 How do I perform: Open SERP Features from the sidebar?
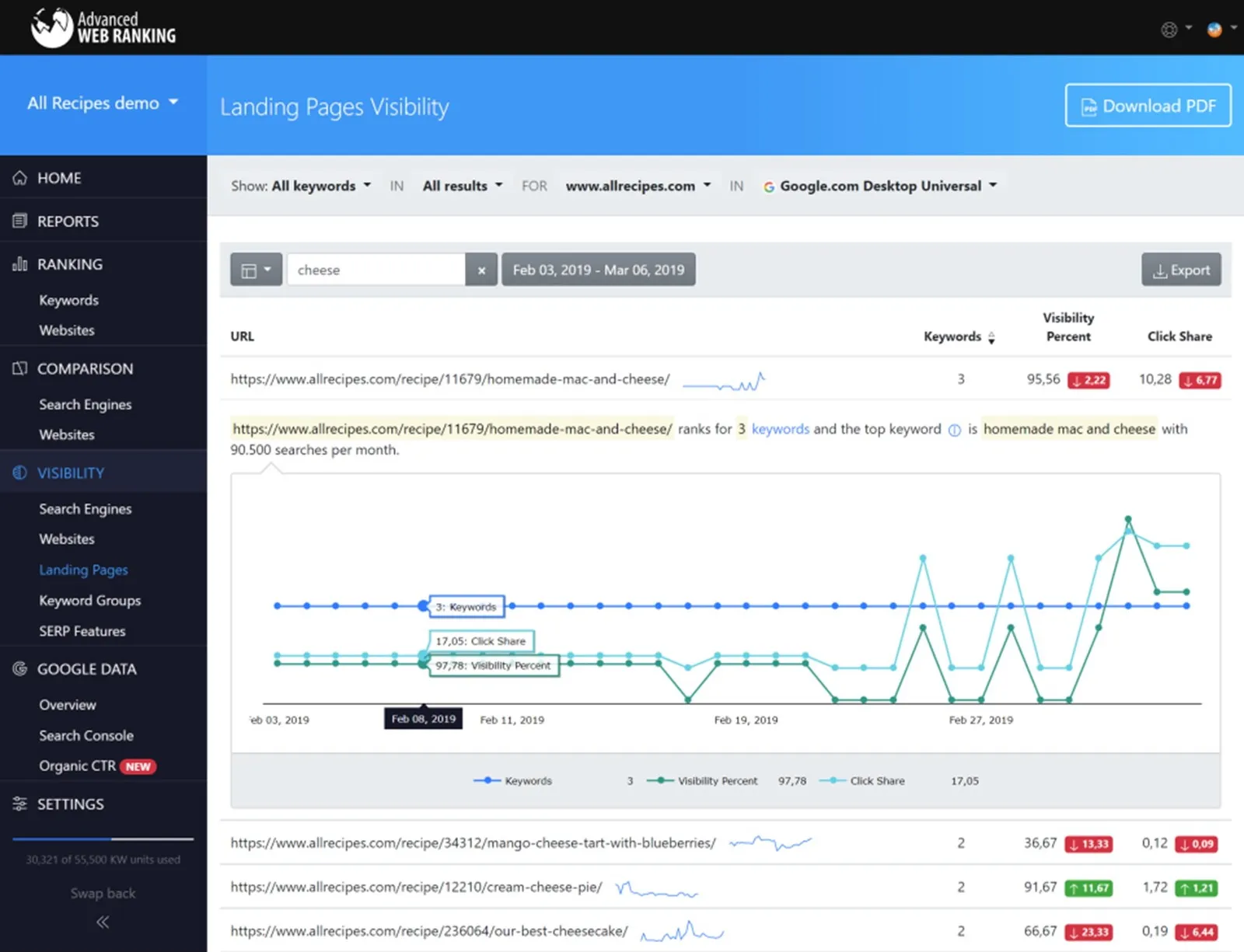(82, 631)
